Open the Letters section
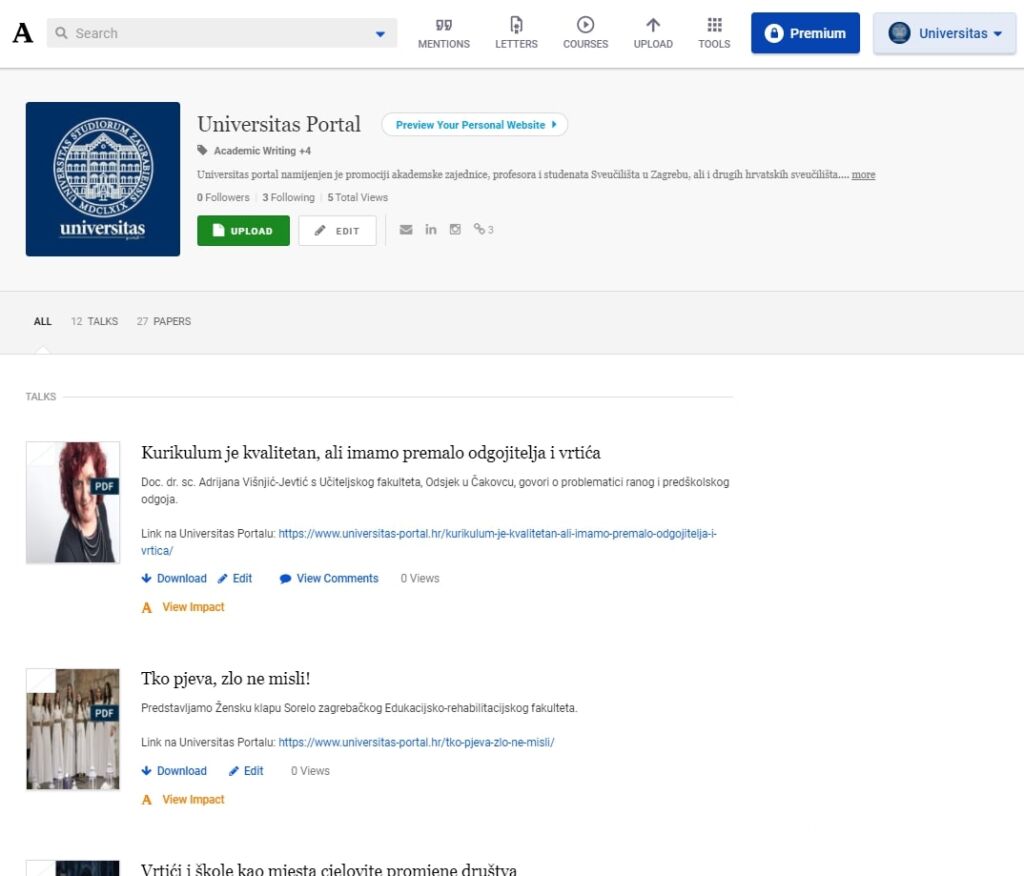Viewport: 1024px width, 876px height. (515, 32)
